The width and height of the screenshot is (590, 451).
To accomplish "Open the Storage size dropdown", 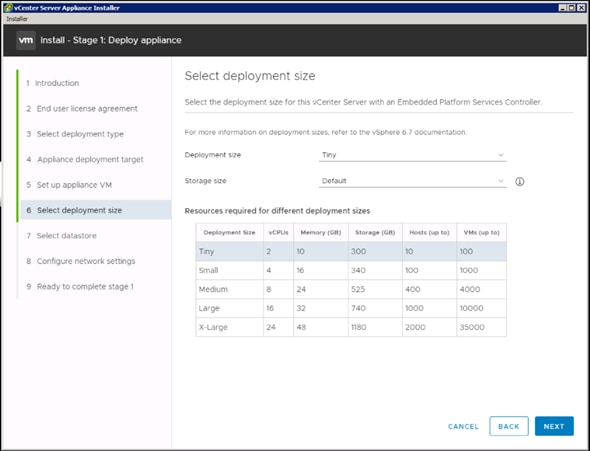I will [x=412, y=181].
